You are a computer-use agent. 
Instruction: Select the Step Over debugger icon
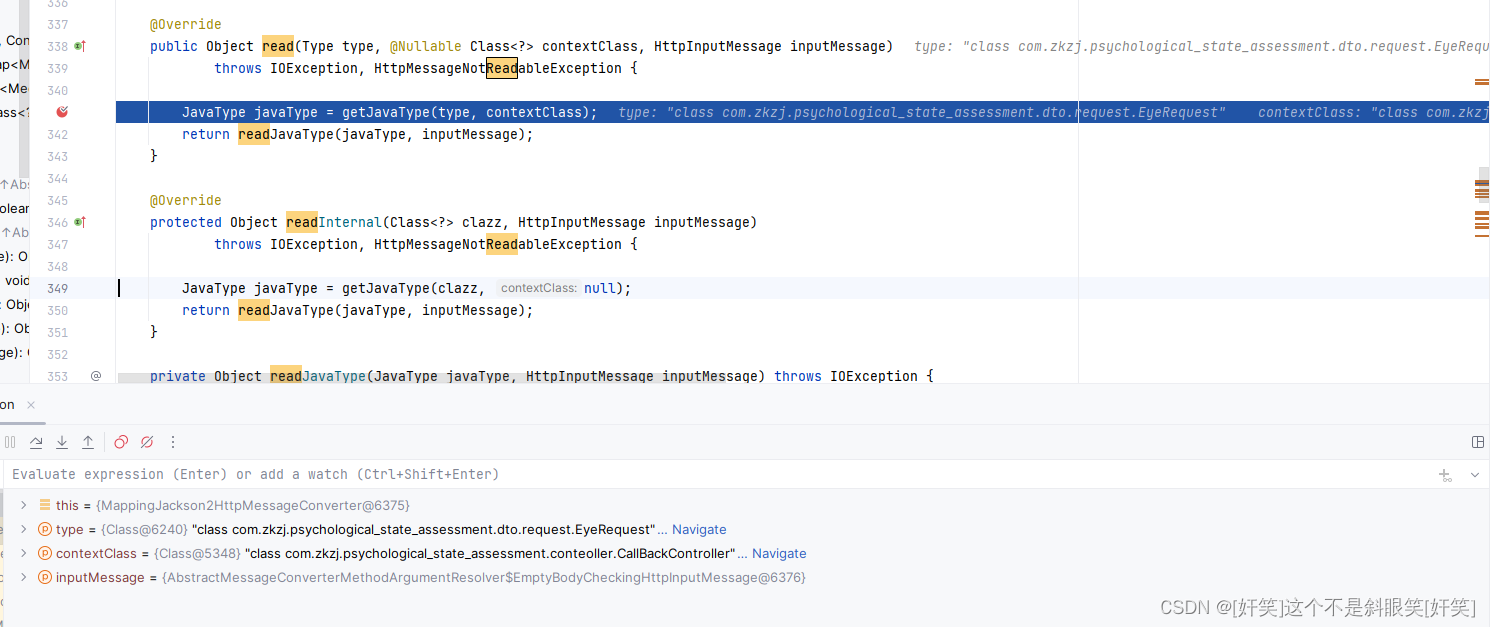pyautogui.click(x=36, y=441)
